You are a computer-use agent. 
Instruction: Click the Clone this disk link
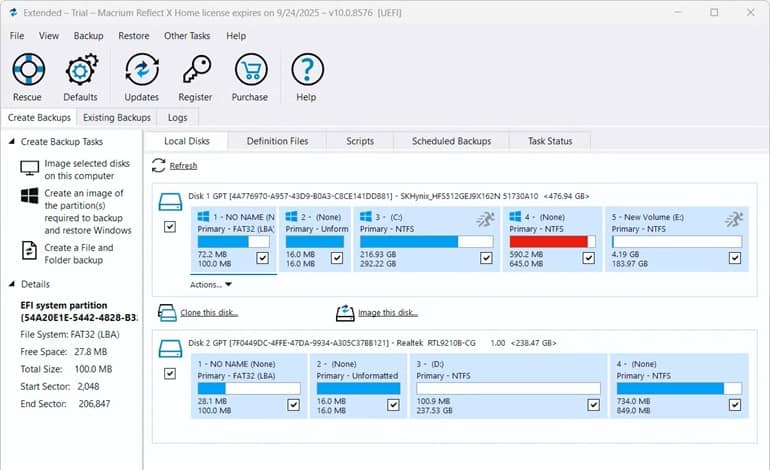pyautogui.click(x=209, y=313)
